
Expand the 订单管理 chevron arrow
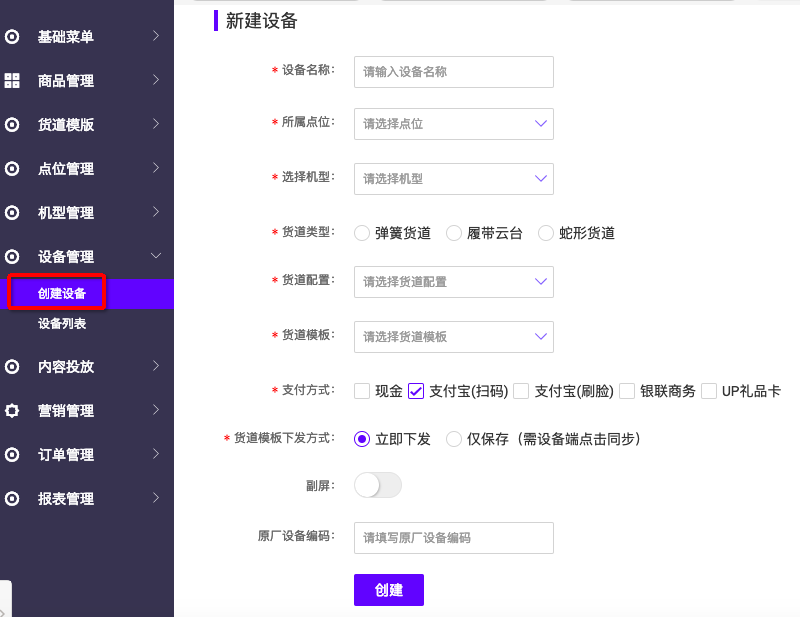pos(156,453)
